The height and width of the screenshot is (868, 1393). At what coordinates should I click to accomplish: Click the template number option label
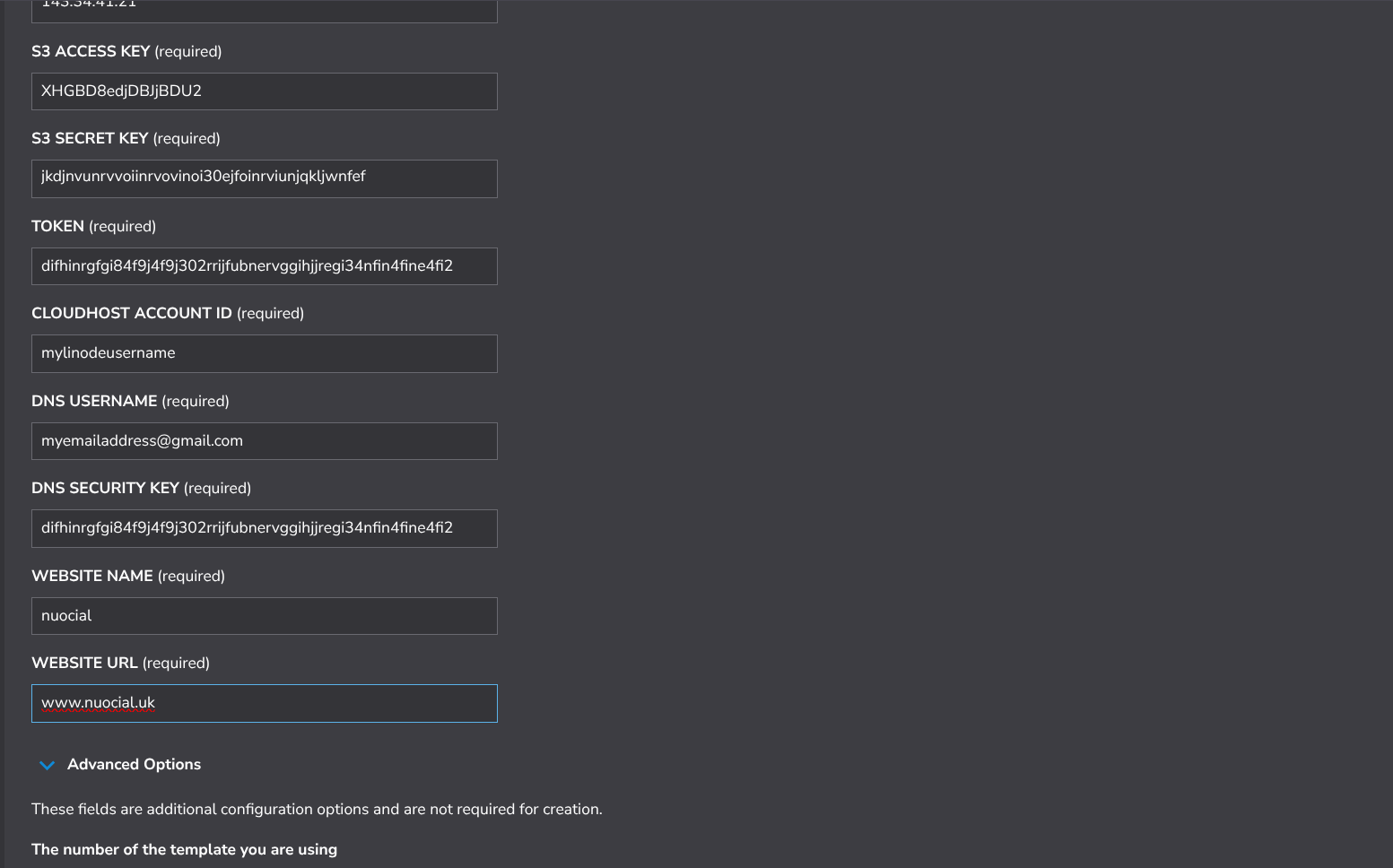click(x=184, y=849)
